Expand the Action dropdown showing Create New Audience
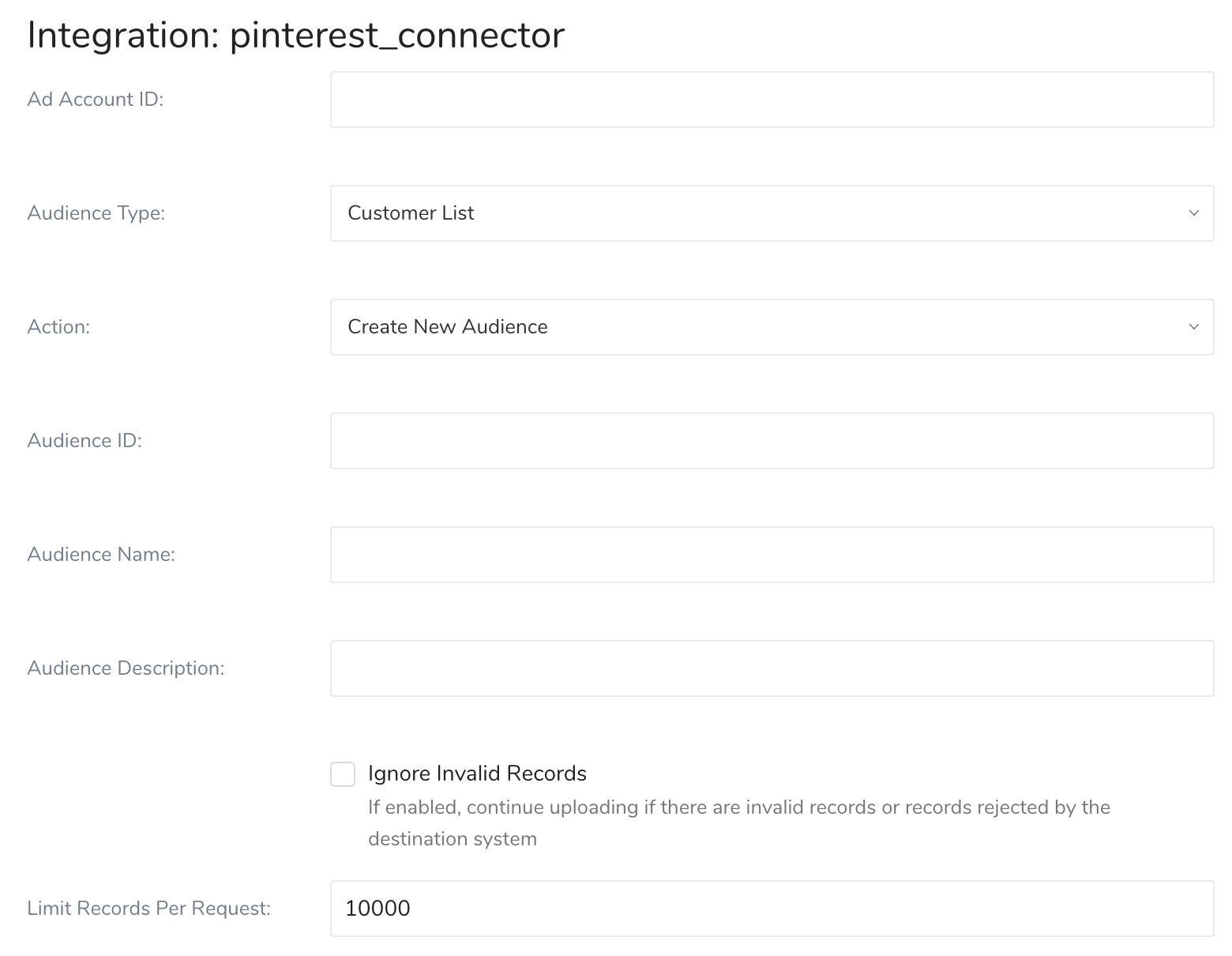 point(758,327)
